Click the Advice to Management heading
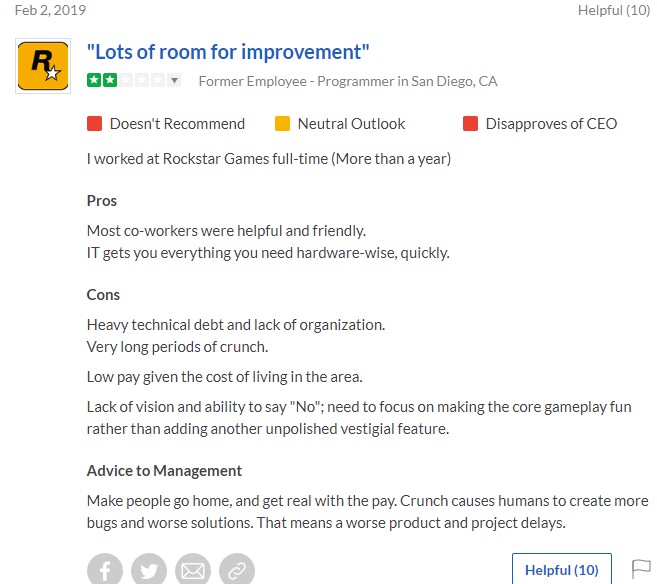 point(164,471)
